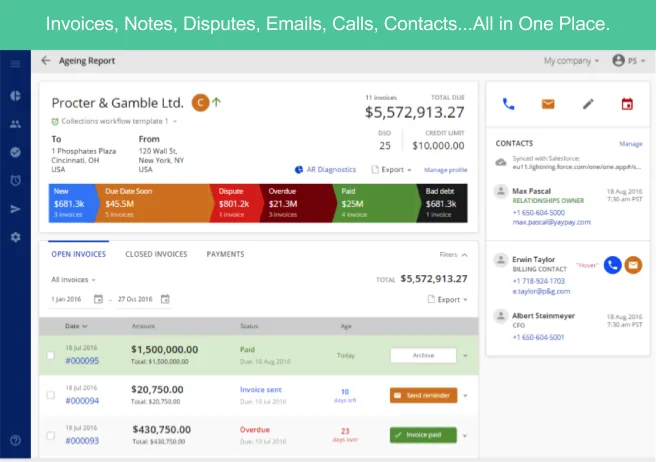Image resolution: width=657 pixels, height=462 pixels.
Task: Open invoice #000095
Action: (82, 361)
